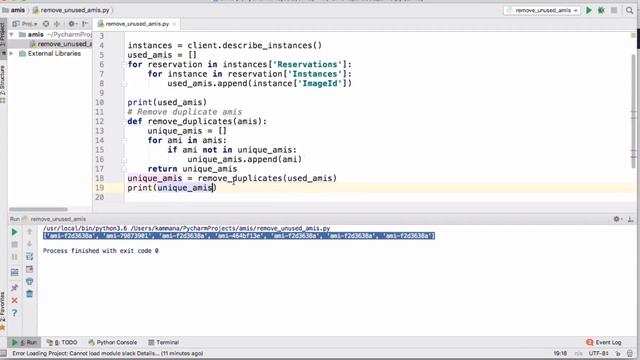Click the tool window quick access icon in status bar corner
The height and width of the screenshot is (360, 640).
[3, 353]
